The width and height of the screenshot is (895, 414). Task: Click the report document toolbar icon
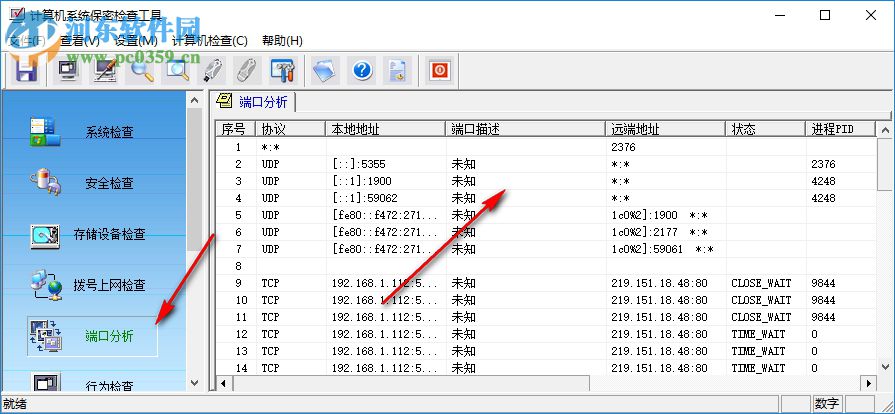[x=397, y=71]
